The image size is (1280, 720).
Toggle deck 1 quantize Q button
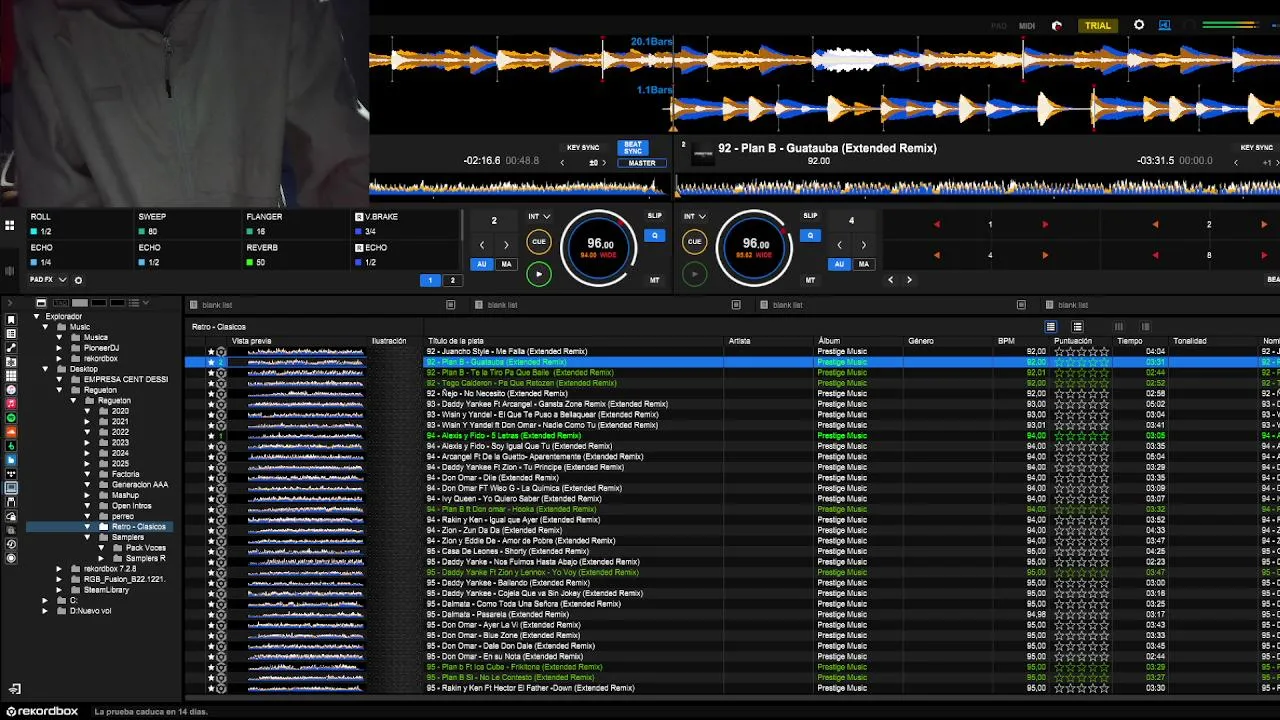(x=655, y=236)
